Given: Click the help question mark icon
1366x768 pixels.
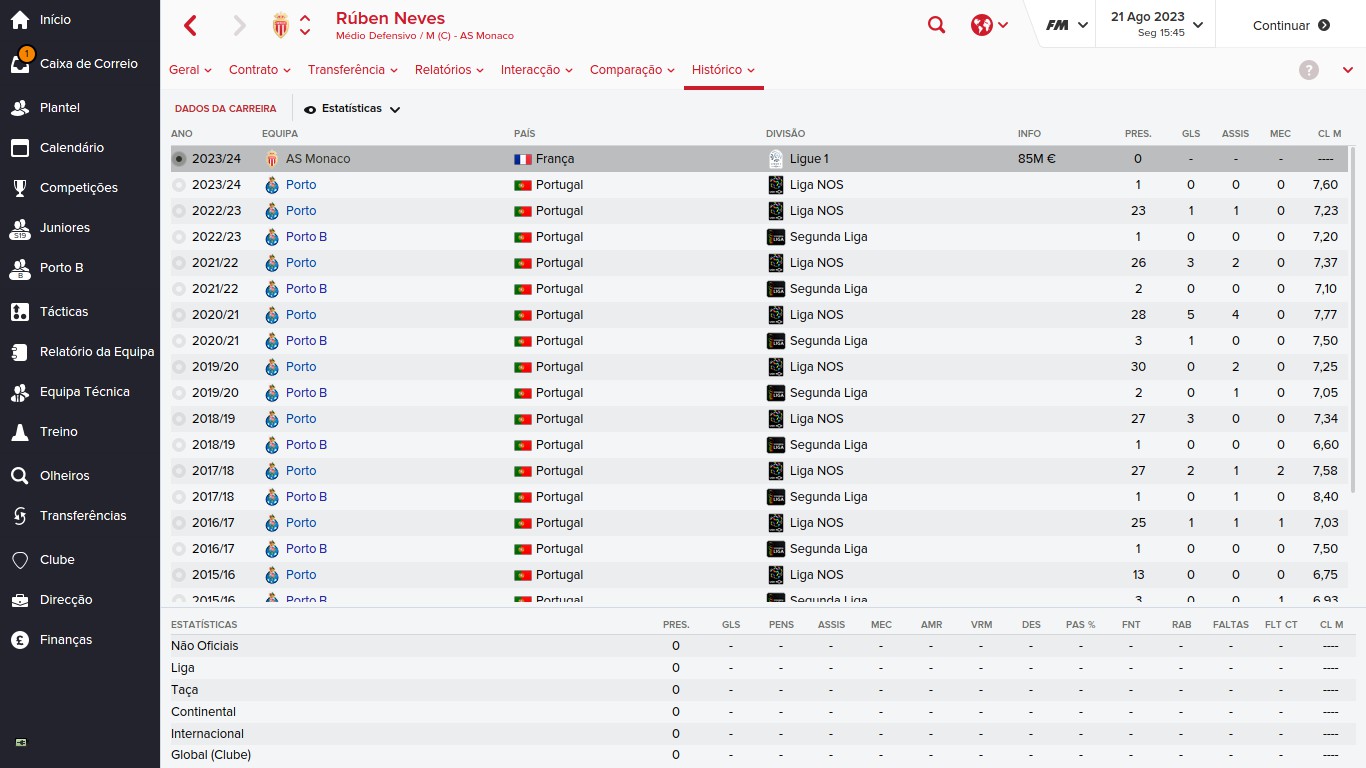Looking at the screenshot, I should pyautogui.click(x=1308, y=70).
